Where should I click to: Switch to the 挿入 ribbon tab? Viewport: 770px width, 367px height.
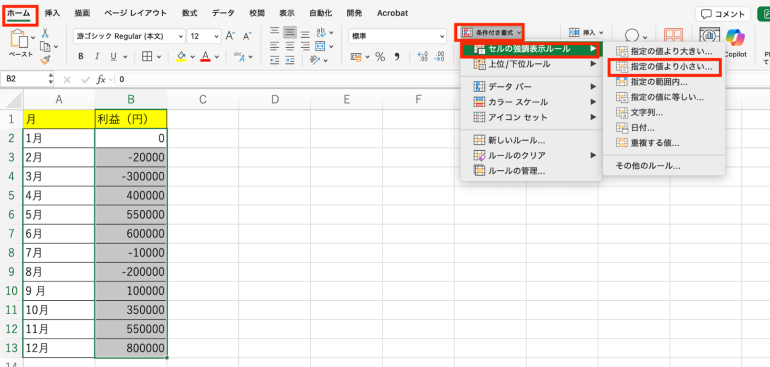[x=52, y=13]
